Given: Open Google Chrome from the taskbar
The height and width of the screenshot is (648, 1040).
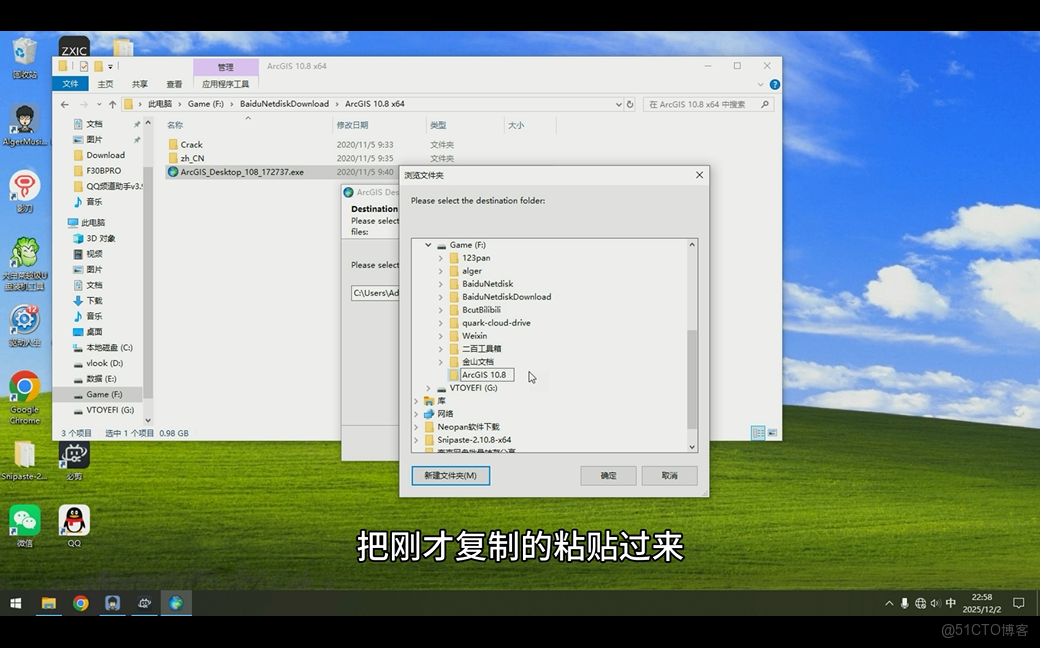Looking at the screenshot, I should (x=82, y=603).
